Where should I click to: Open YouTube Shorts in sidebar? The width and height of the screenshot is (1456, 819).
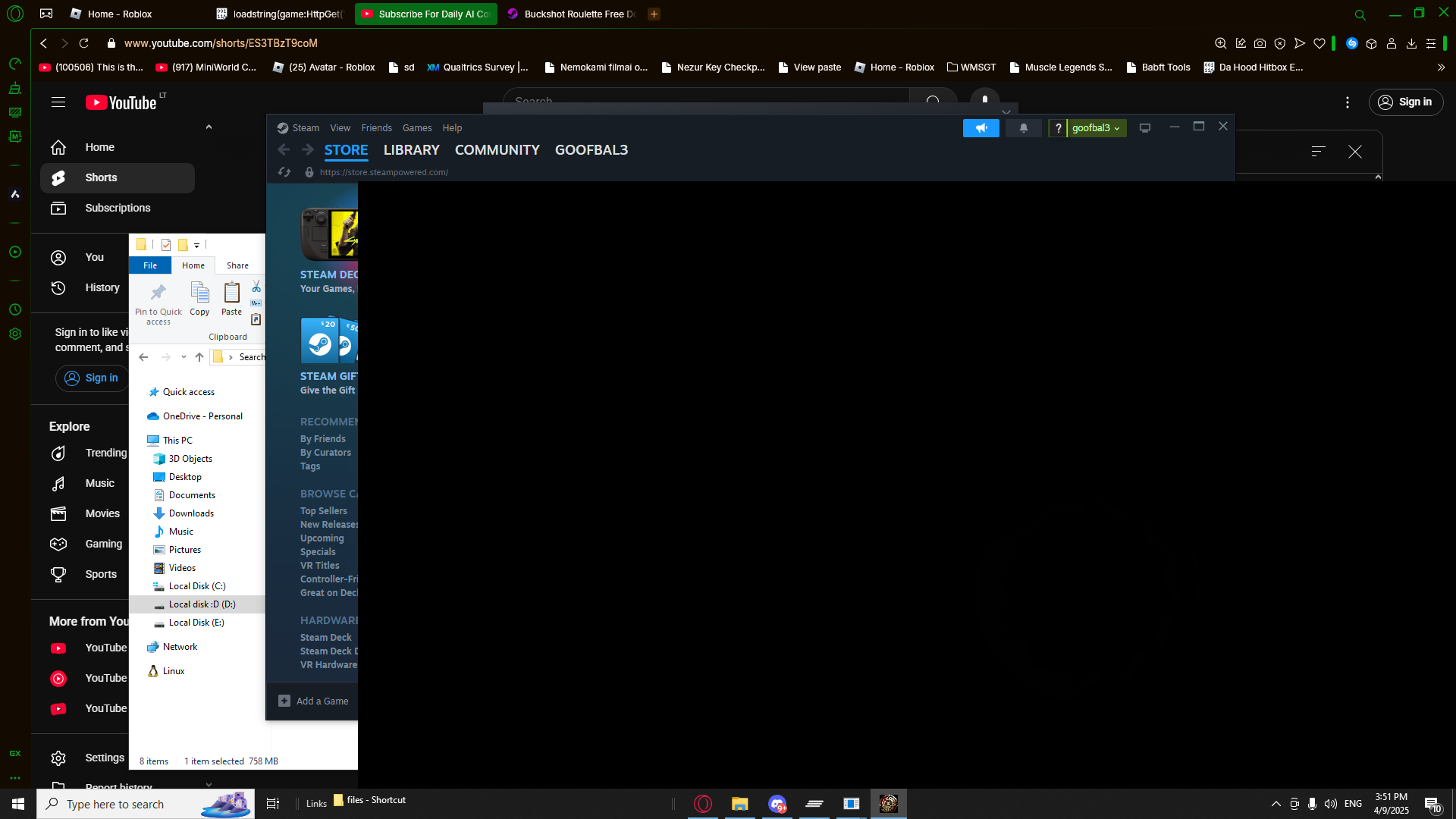[x=118, y=177]
